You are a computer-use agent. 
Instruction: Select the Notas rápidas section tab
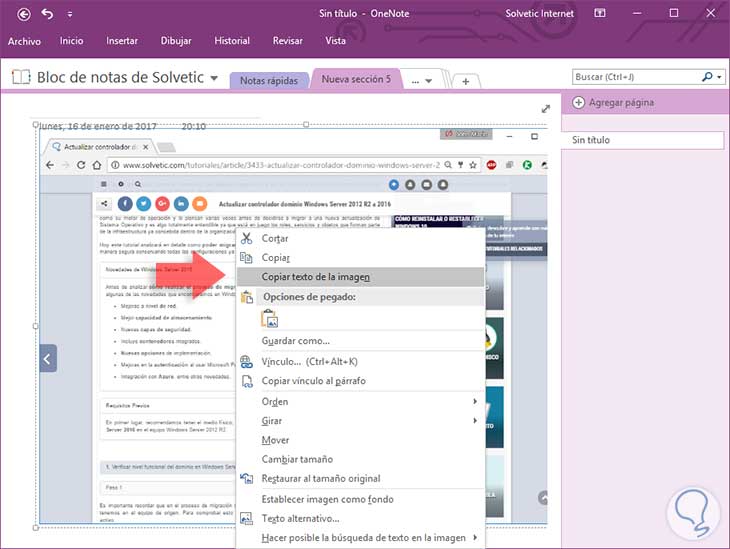[x=269, y=81]
